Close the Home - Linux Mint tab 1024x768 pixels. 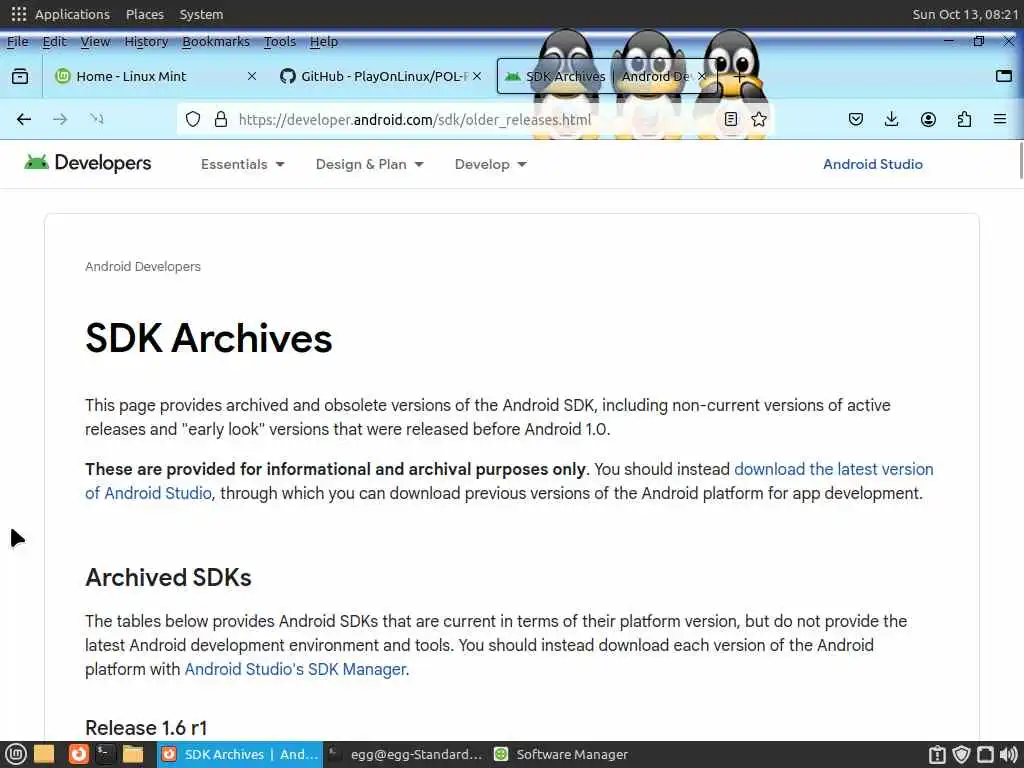tap(252, 76)
